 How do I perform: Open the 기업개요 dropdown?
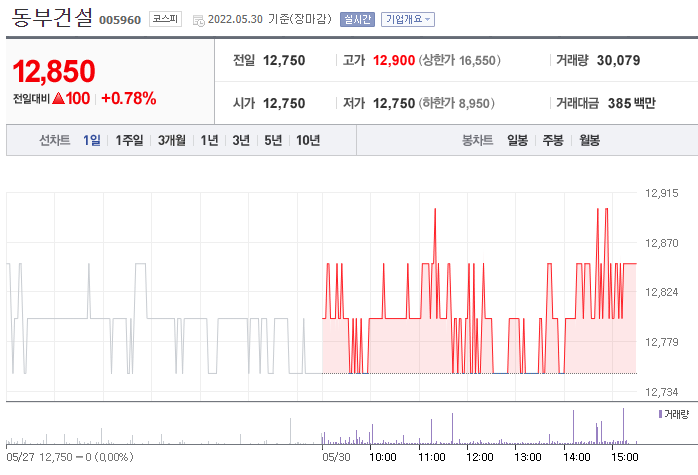pyautogui.click(x=408, y=19)
